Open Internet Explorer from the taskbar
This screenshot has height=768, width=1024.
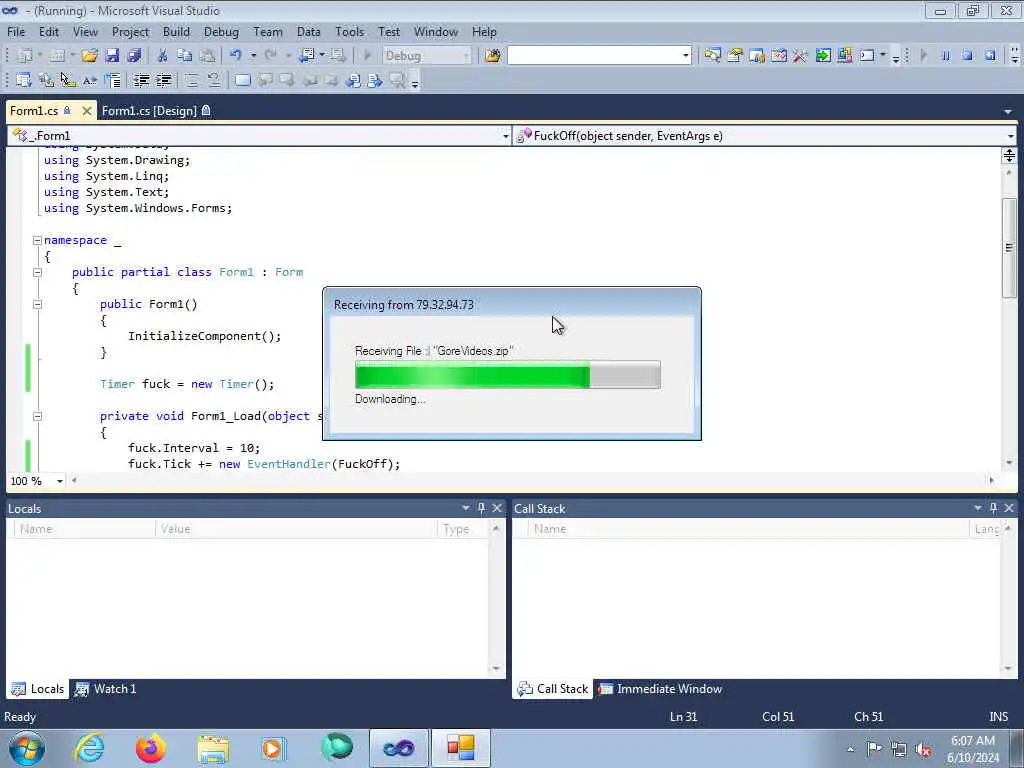click(x=89, y=748)
